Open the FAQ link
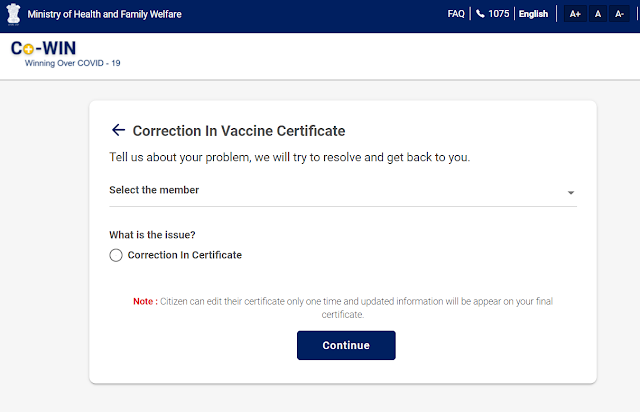 (456, 14)
